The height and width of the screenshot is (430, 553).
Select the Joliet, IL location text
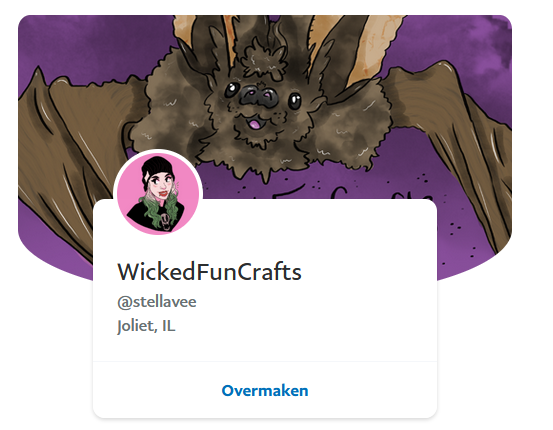pyautogui.click(x=146, y=326)
